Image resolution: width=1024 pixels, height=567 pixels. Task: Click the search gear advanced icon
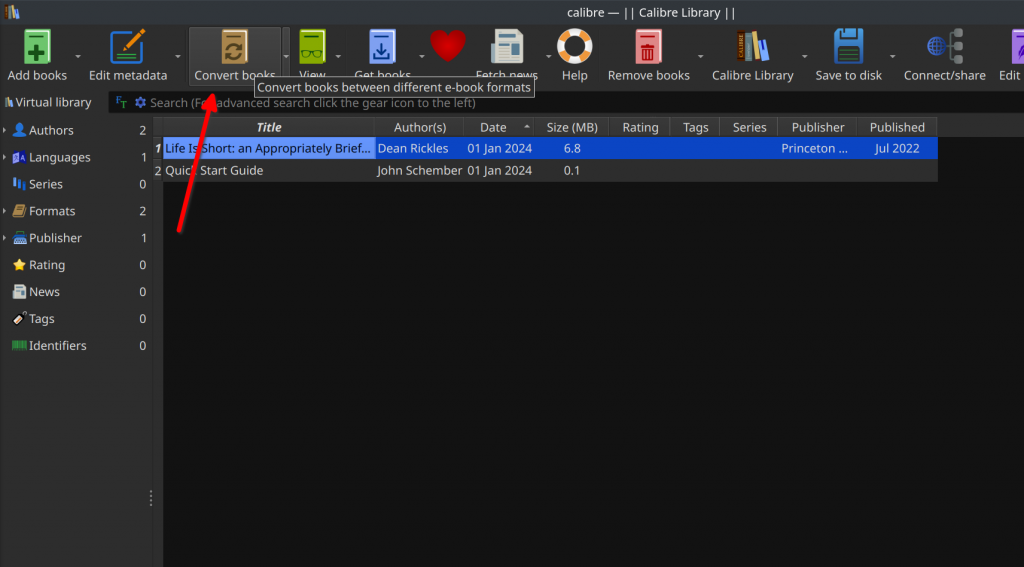(x=140, y=103)
